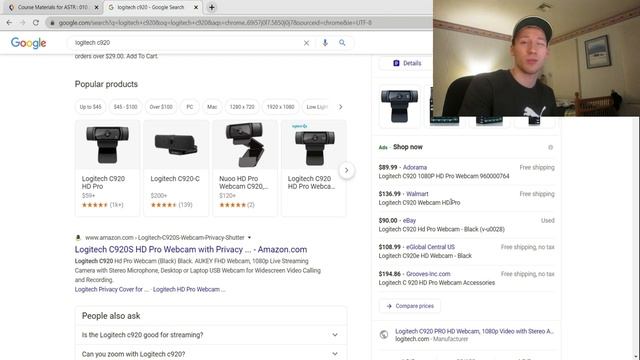Filter products by Up to $45

(x=90, y=107)
